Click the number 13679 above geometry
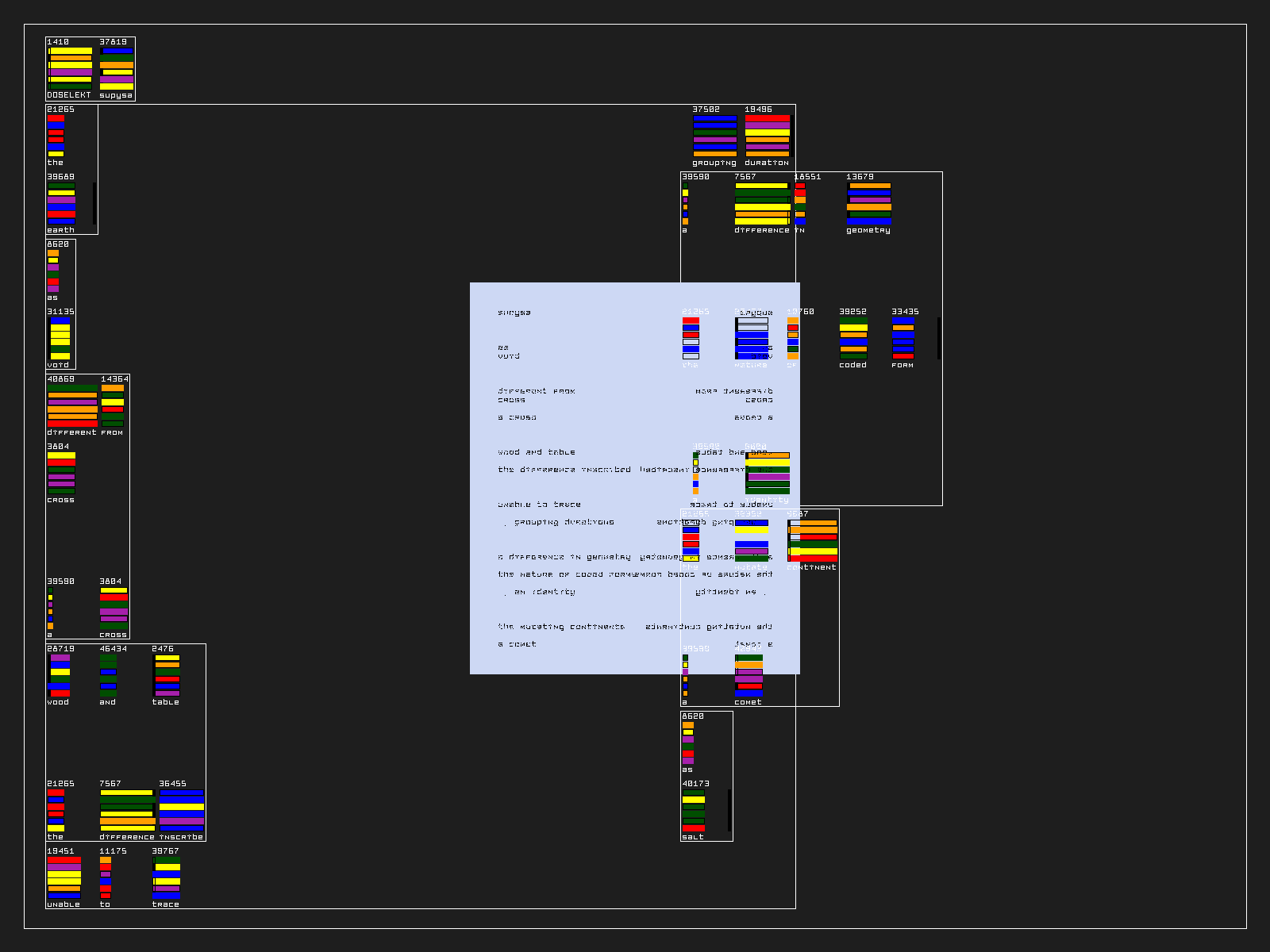1270x952 pixels. point(860,177)
